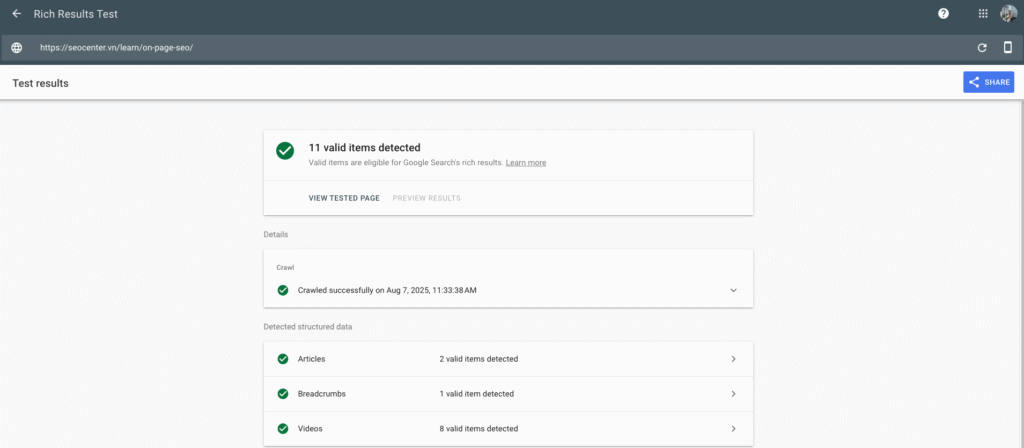Image resolution: width=1024 pixels, height=448 pixels.
Task: Open the Learn more link
Action: click(526, 162)
